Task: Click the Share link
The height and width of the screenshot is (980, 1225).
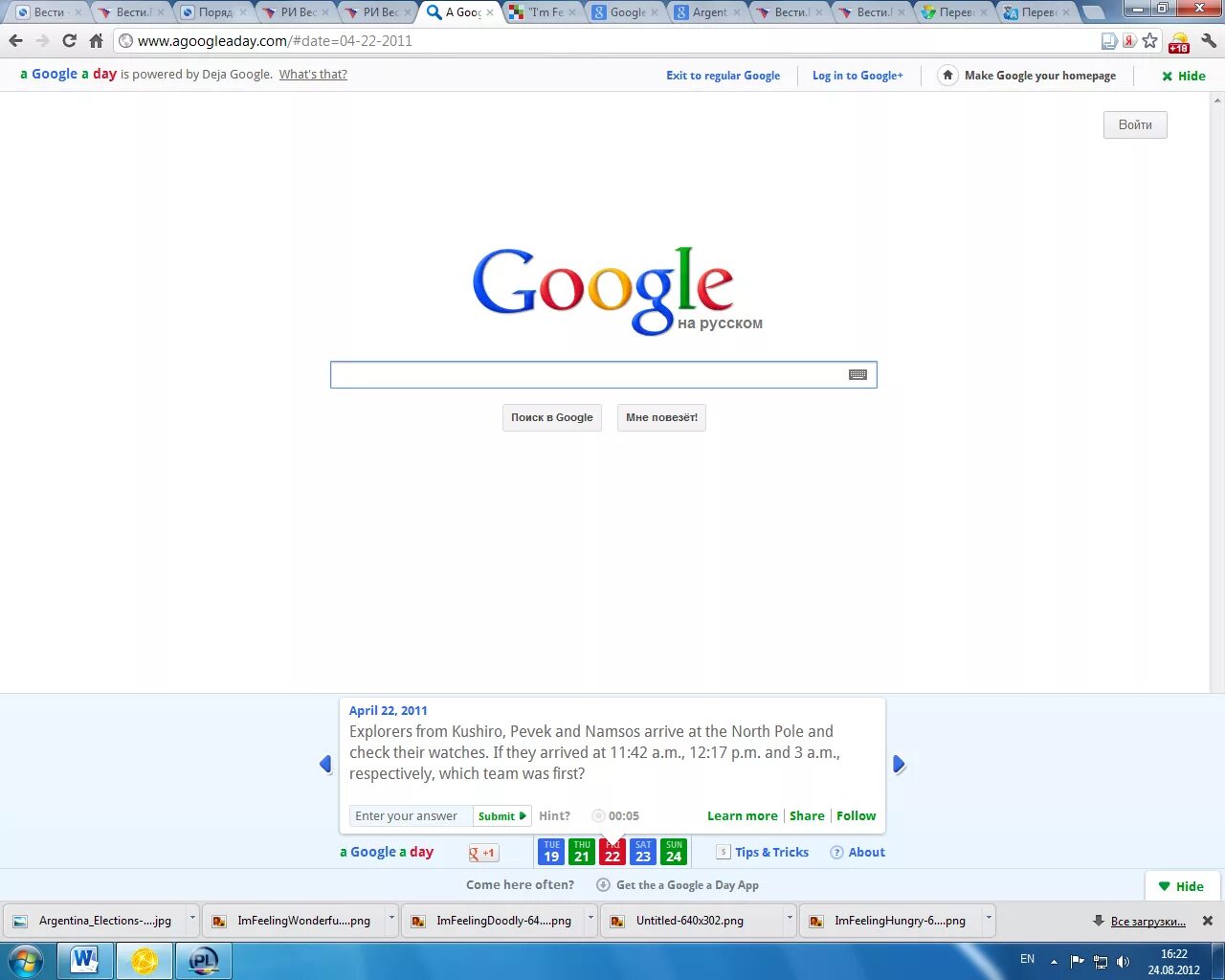Action: (x=807, y=816)
